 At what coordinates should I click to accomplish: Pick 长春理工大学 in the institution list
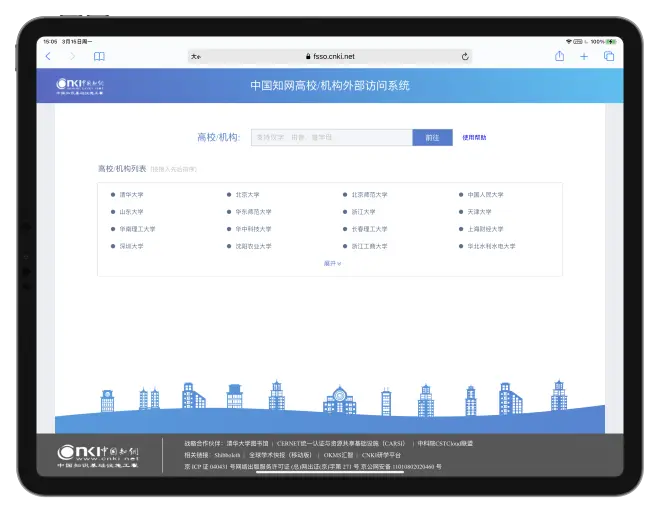(x=370, y=229)
